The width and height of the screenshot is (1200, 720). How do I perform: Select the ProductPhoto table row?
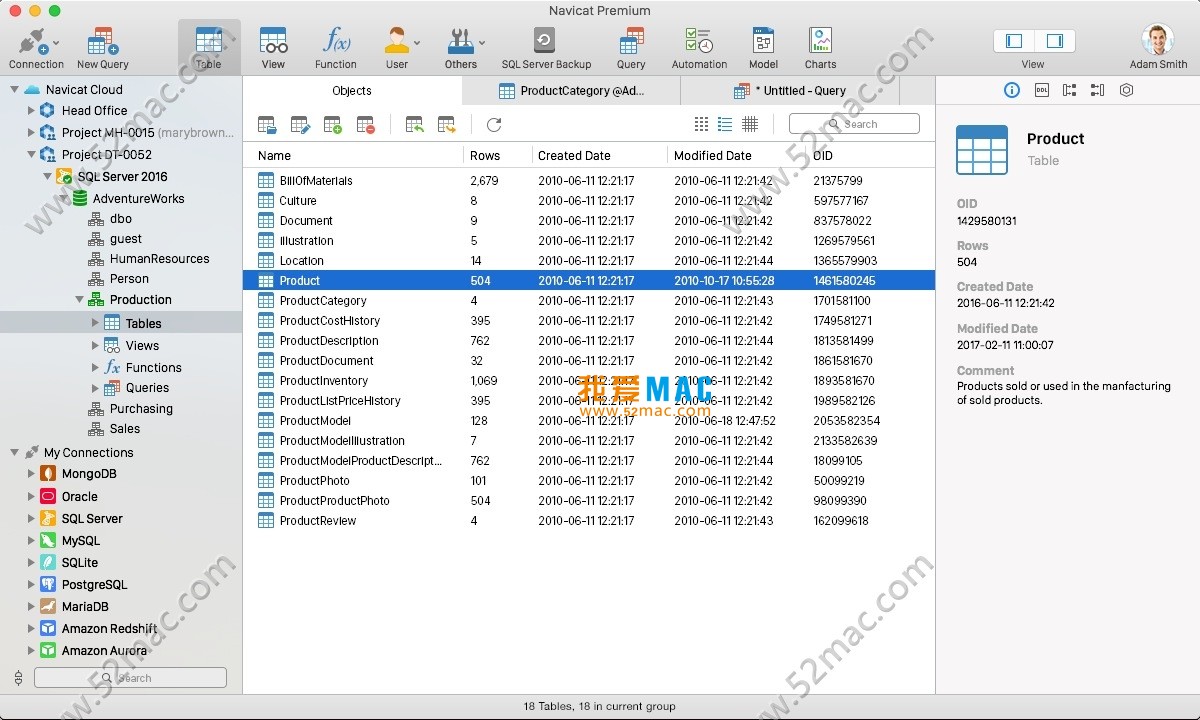coord(589,481)
